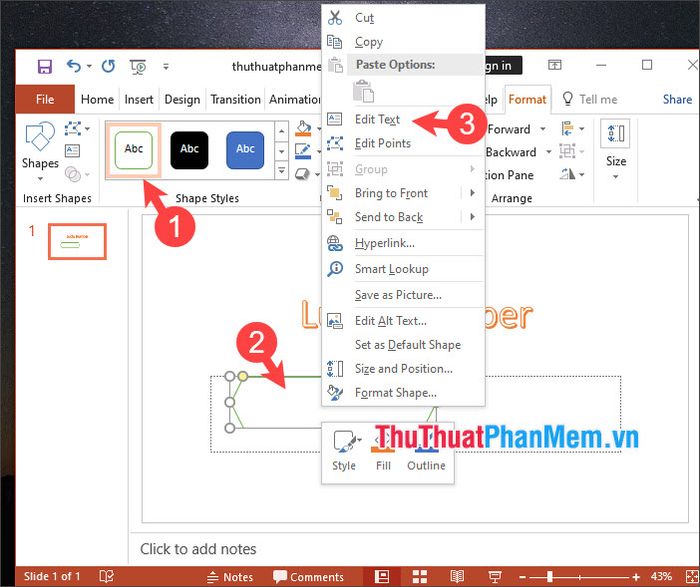This screenshot has height=587, width=700.
Task: Click Outline in mini toolbar
Action: pos(426,451)
